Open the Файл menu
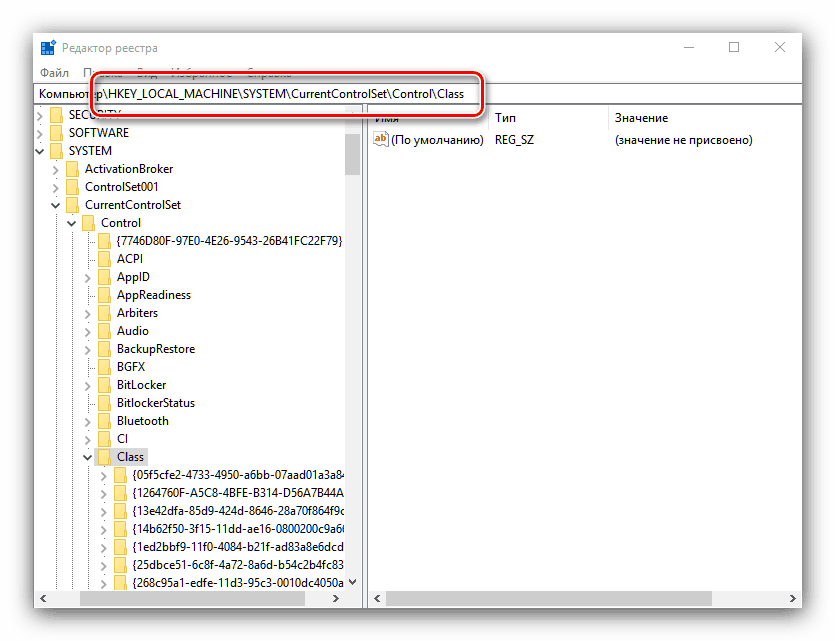Image resolution: width=835 pixels, height=641 pixels. click(54, 72)
